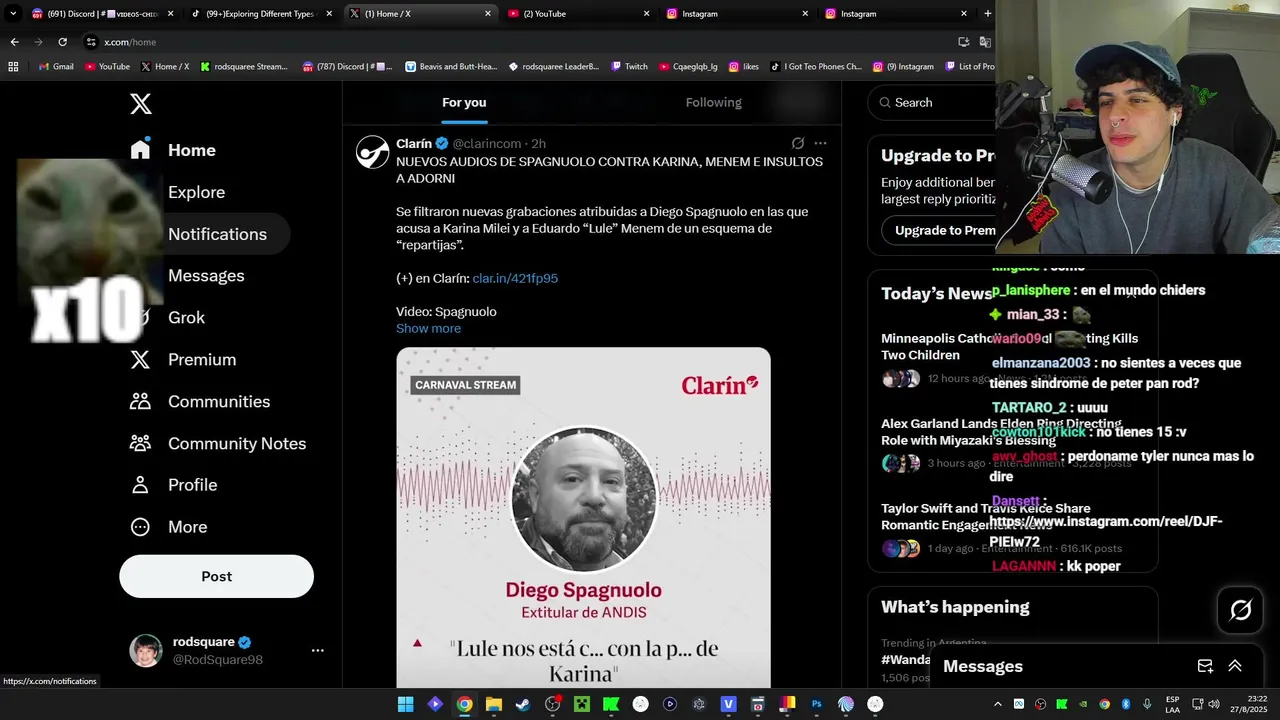Expand the Messages drawer chevrons

click(1235, 666)
